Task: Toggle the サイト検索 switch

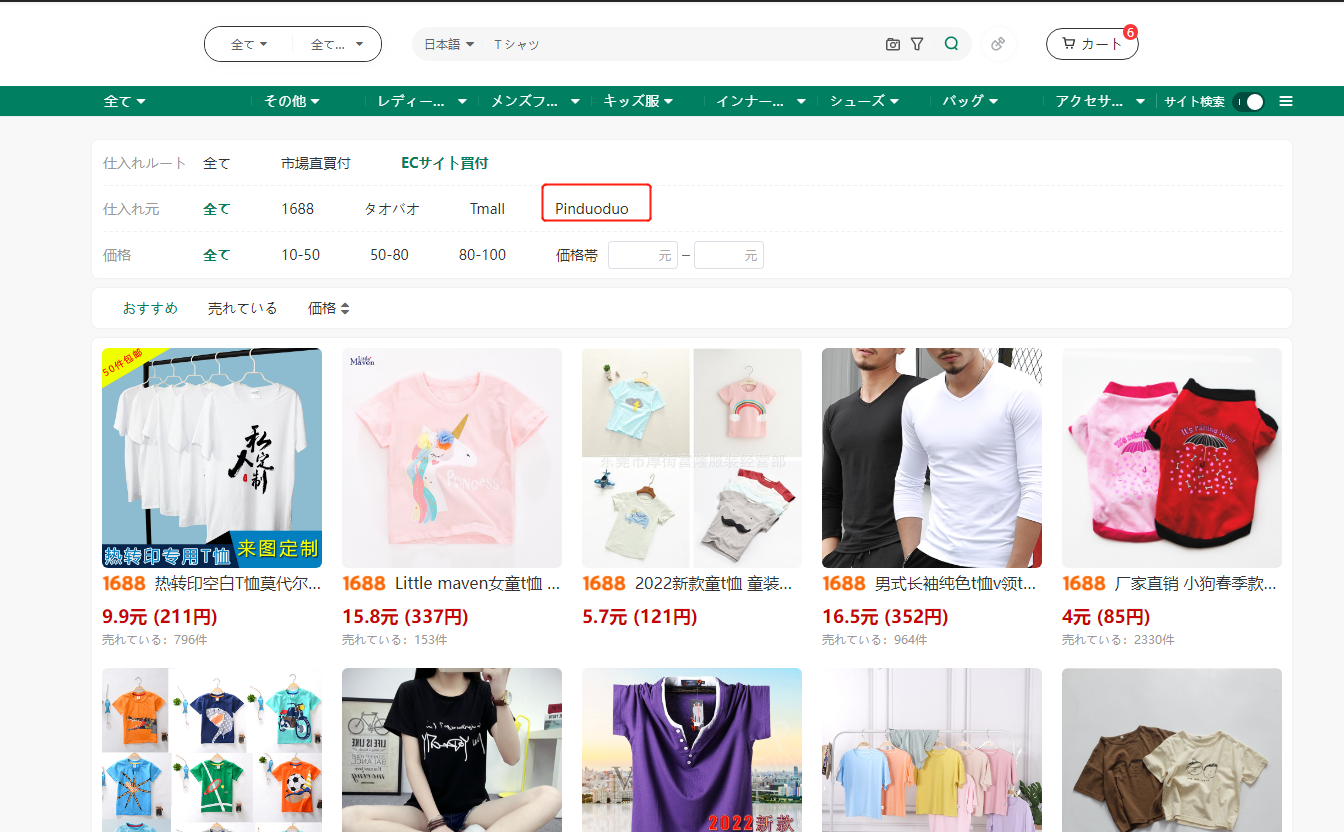Action: [x=1249, y=101]
